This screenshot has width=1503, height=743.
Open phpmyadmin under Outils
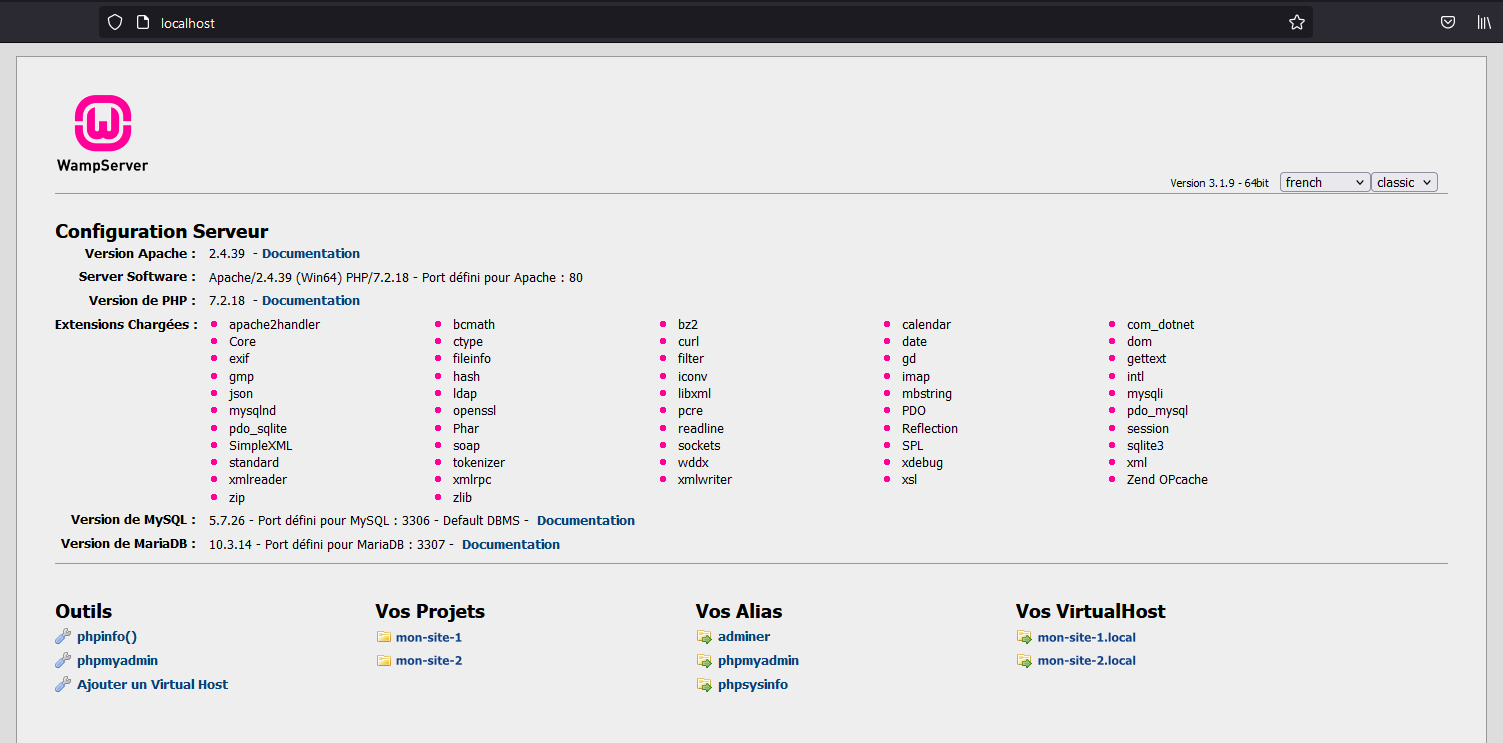[x=117, y=661]
